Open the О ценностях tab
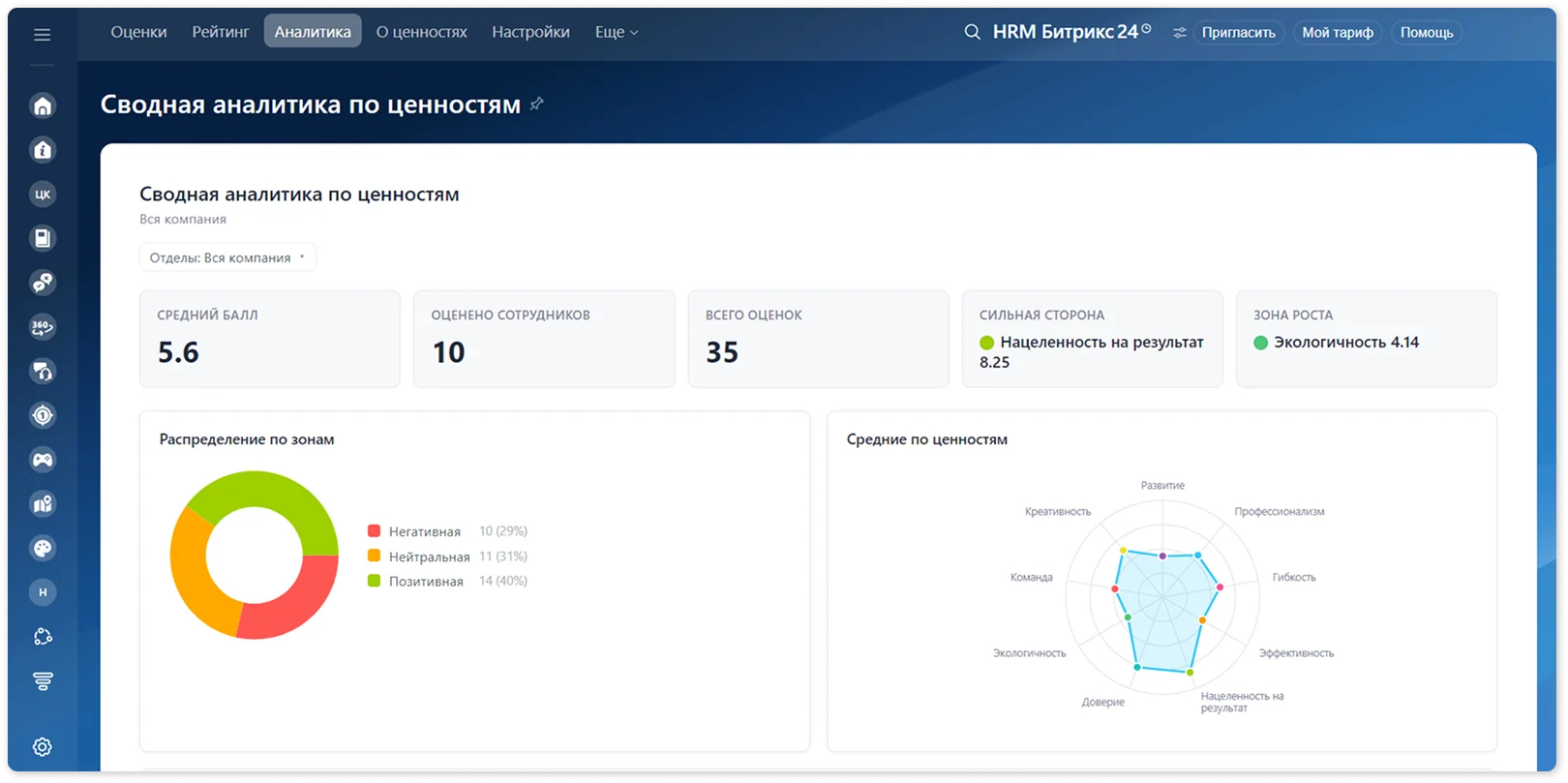This screenshot has height=783, width=1568. click(421, 32)
